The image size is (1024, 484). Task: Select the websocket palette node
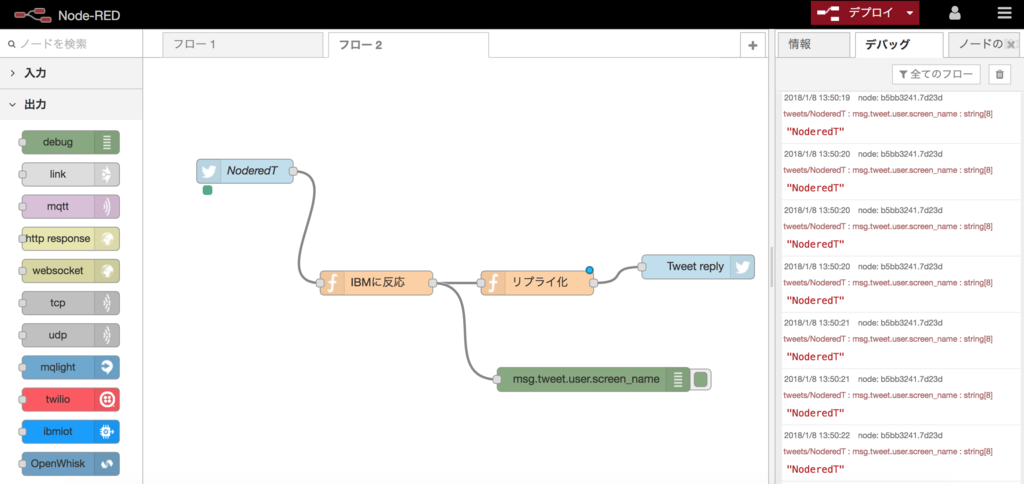71,270
